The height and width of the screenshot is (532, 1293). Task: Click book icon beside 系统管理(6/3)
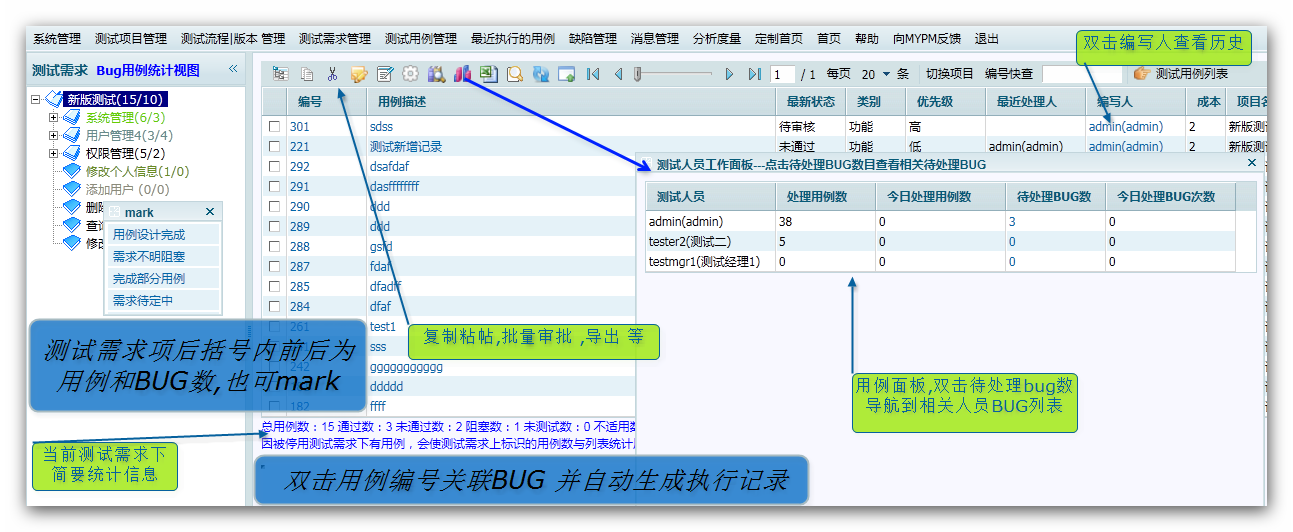72,118
